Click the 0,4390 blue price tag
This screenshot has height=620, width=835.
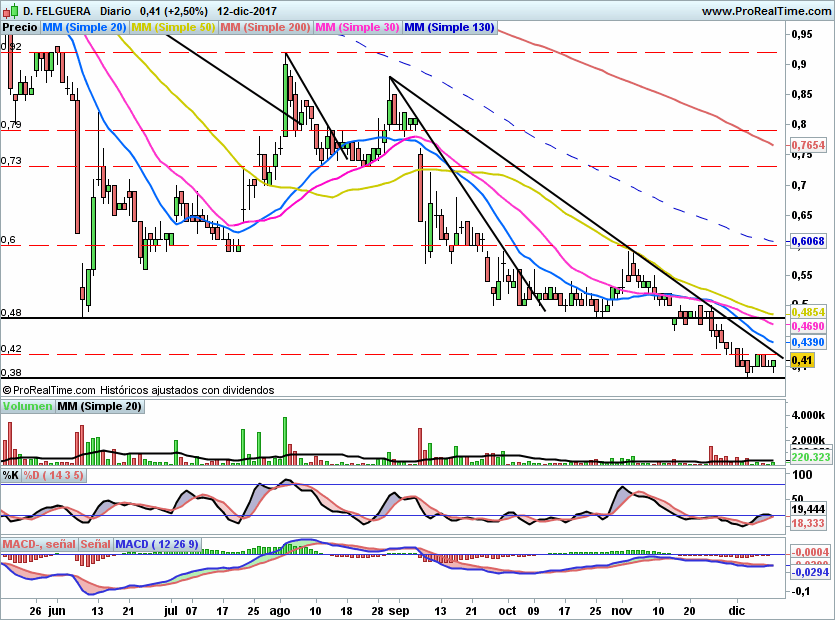(808, 342)
